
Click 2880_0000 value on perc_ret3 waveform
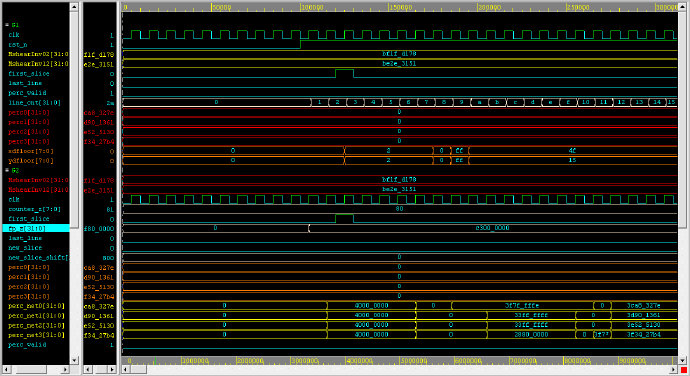531,335
